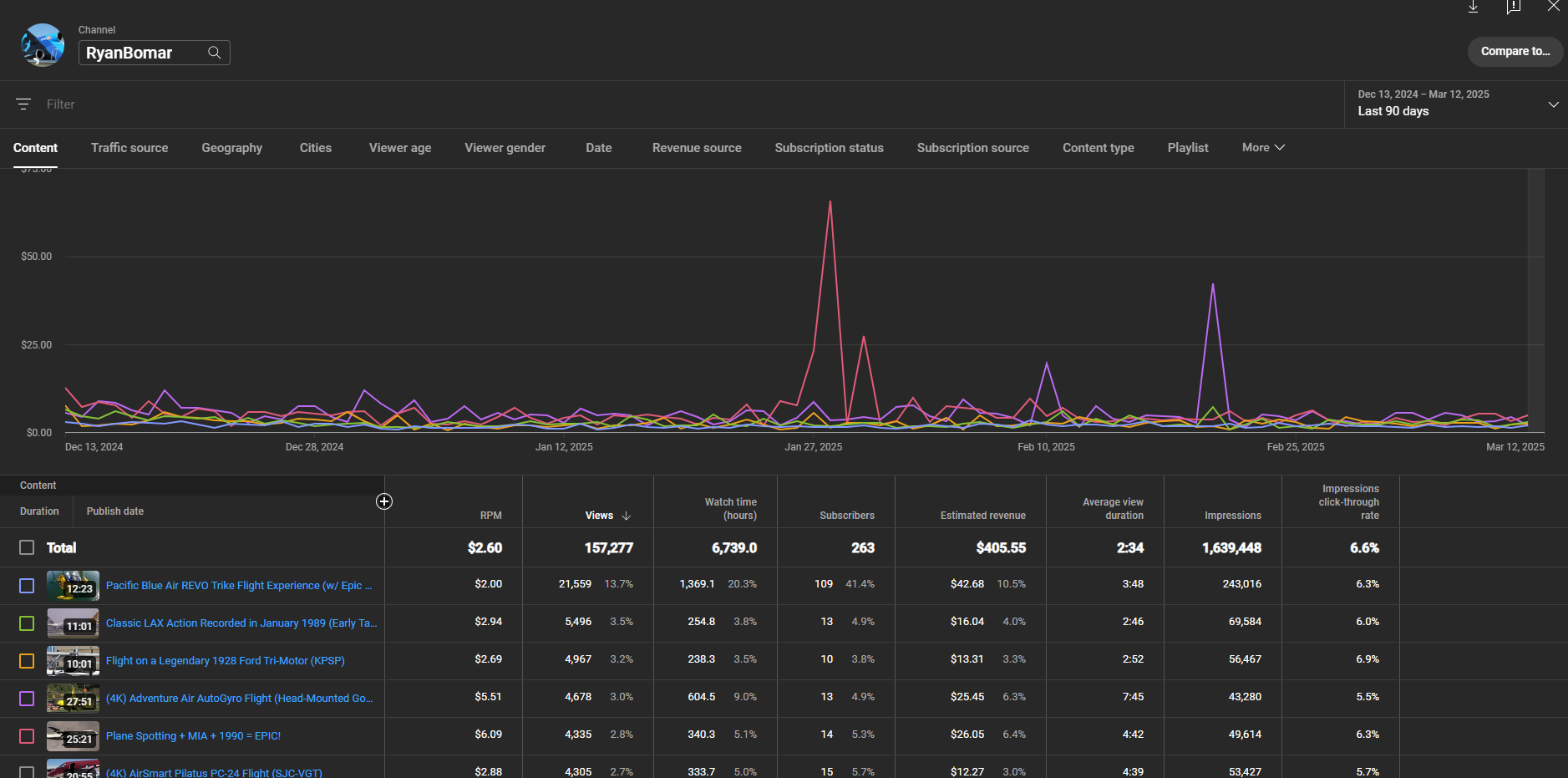Click the 11:01 Classic LAX video thumbnail
This screenshot has height=778, width=1568.
[x=73, y=623]
